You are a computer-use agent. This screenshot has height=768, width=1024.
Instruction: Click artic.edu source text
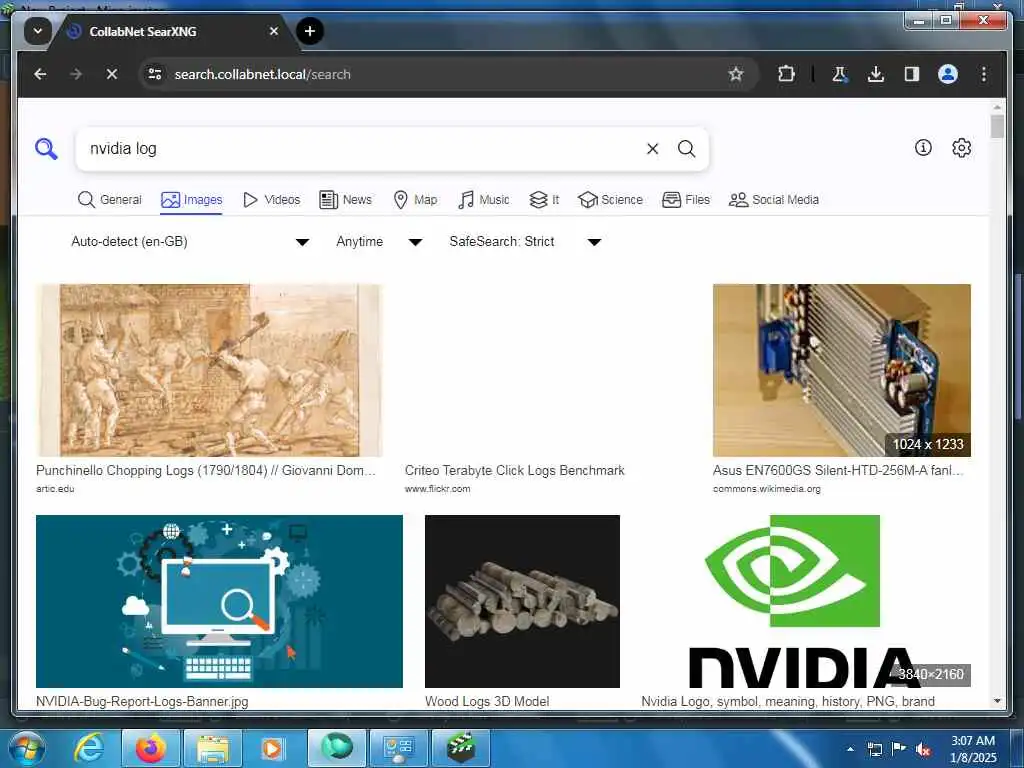coord(55,488)
